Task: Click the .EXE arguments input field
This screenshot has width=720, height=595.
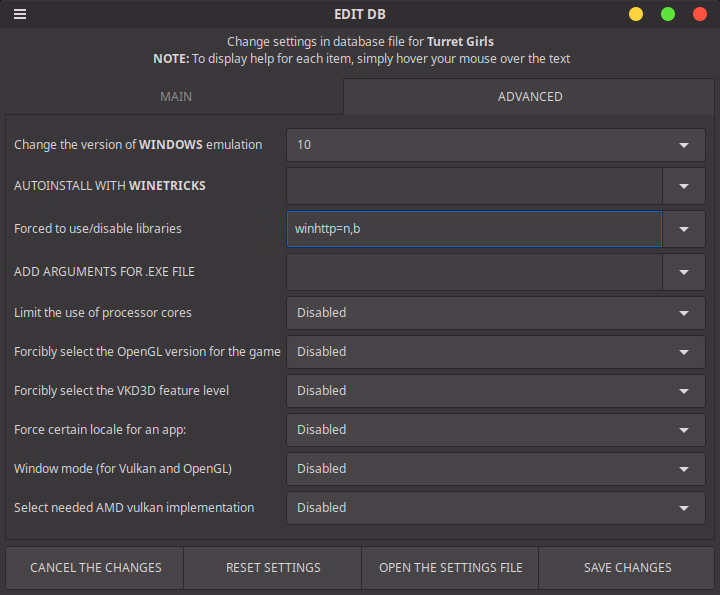Action: click(x=474, y=271)
